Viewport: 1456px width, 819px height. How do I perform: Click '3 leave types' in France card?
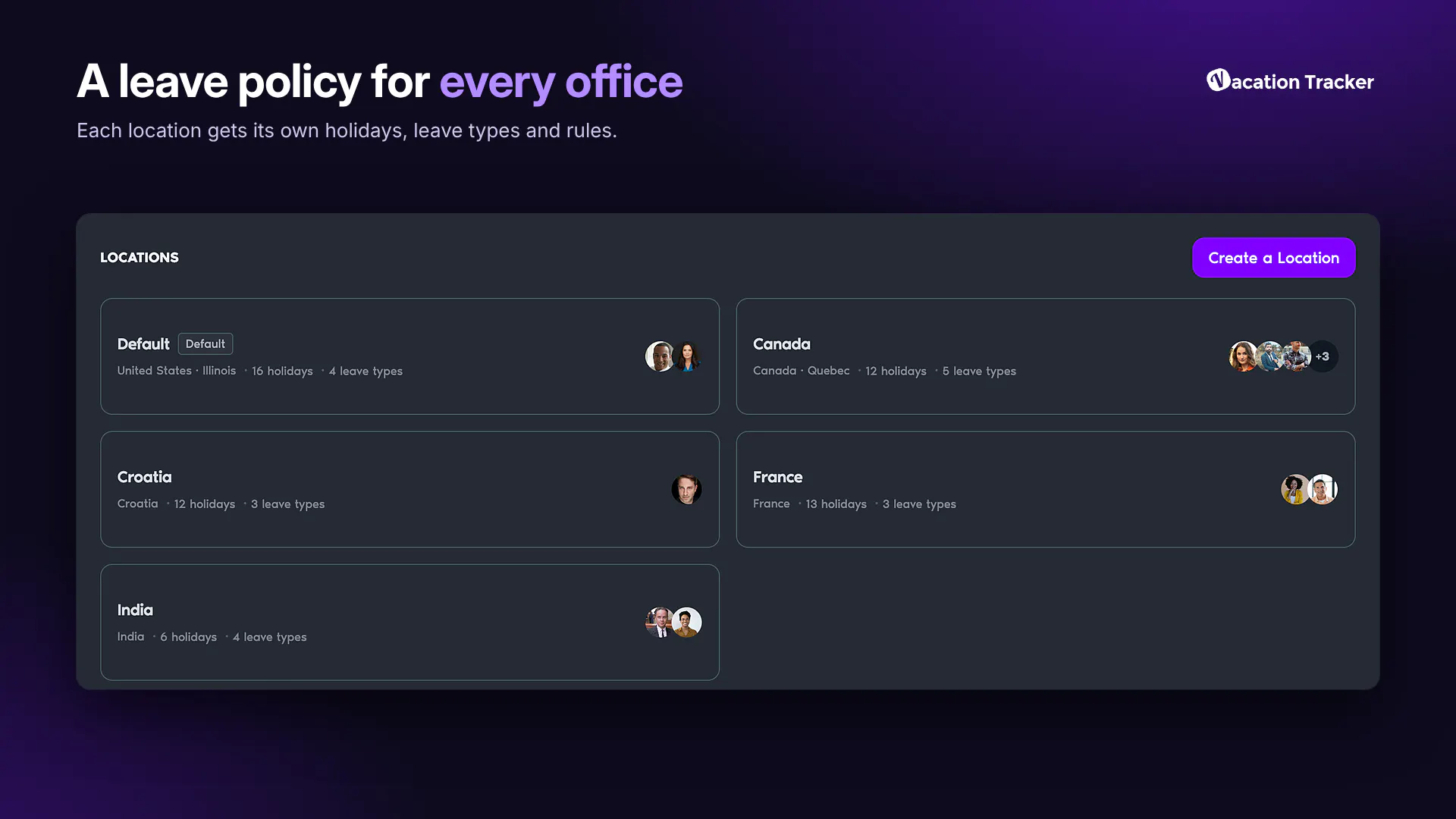[919, 504]
